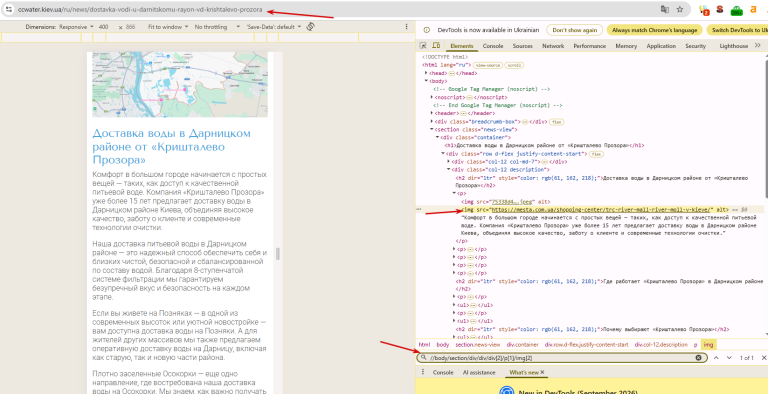Image resolution: width=768 pixels, height=394 pixels.
Task: Expand the noscript element node
Action: point(432,97)
